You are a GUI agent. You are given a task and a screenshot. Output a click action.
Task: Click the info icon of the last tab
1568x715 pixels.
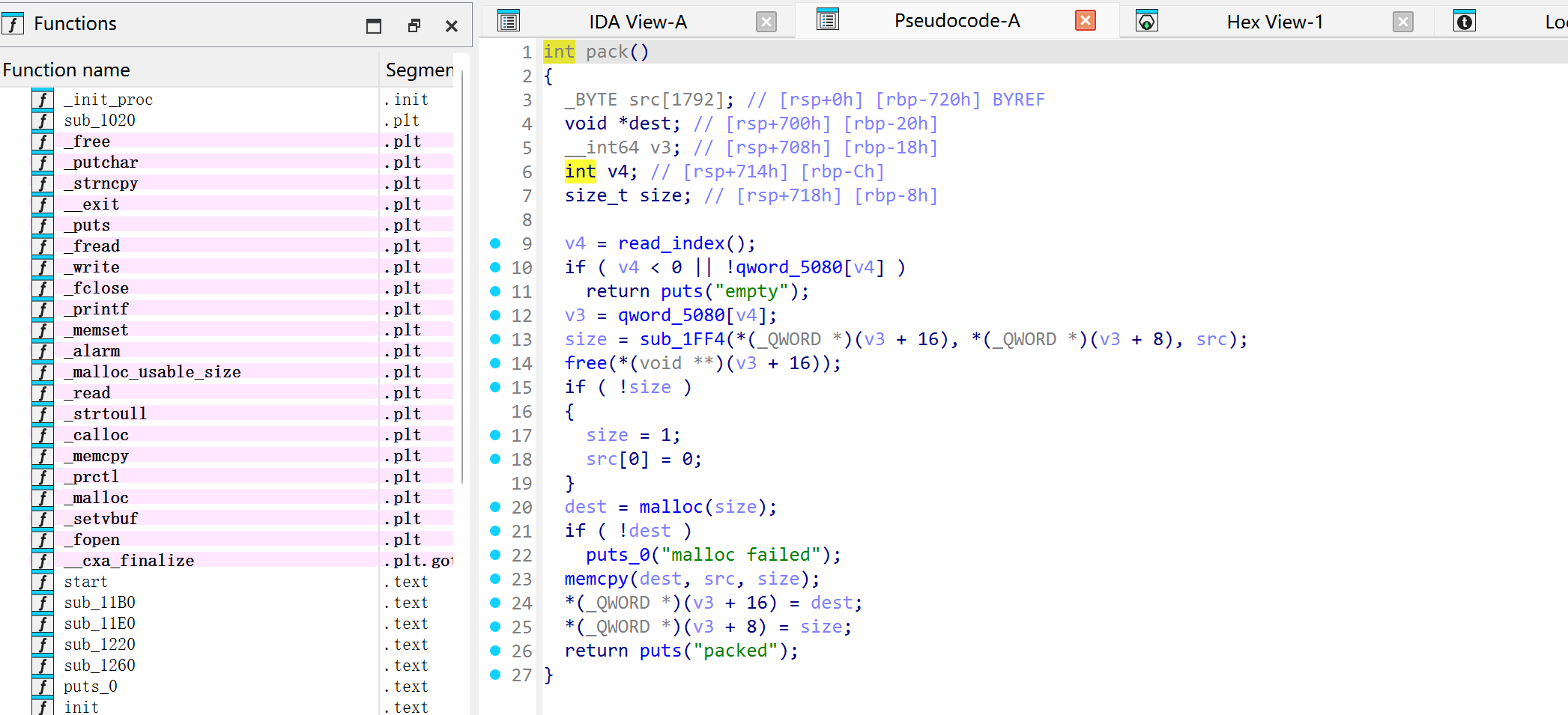[x=1464, y=21]
